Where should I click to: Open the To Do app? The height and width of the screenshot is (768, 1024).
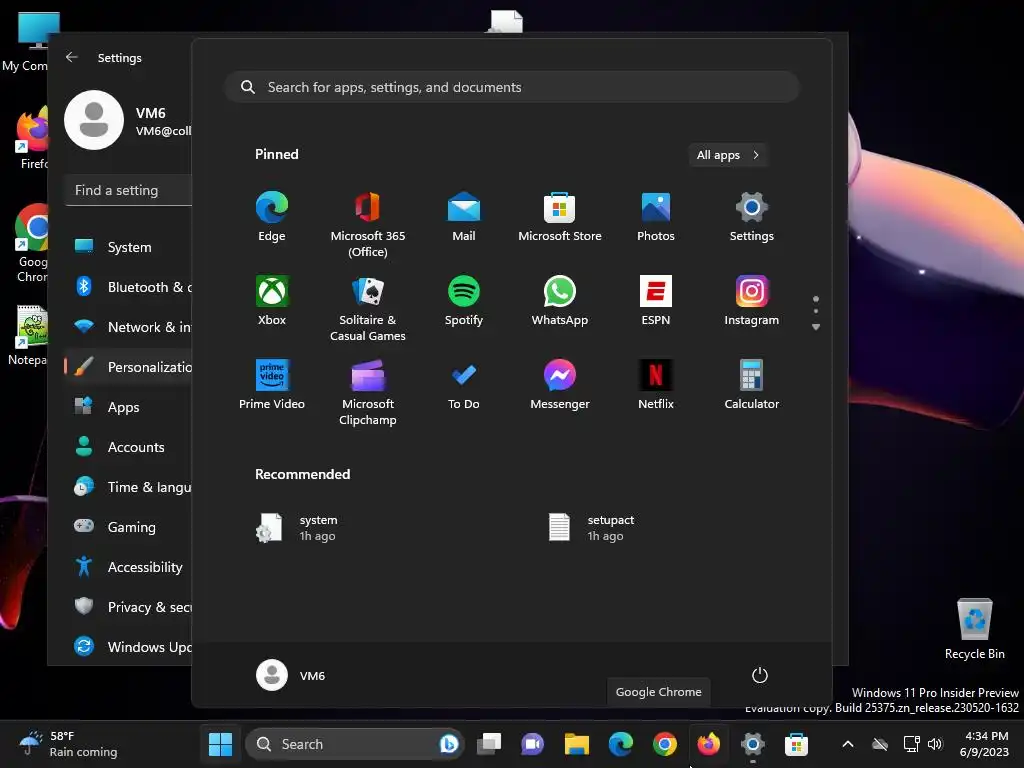464,385
